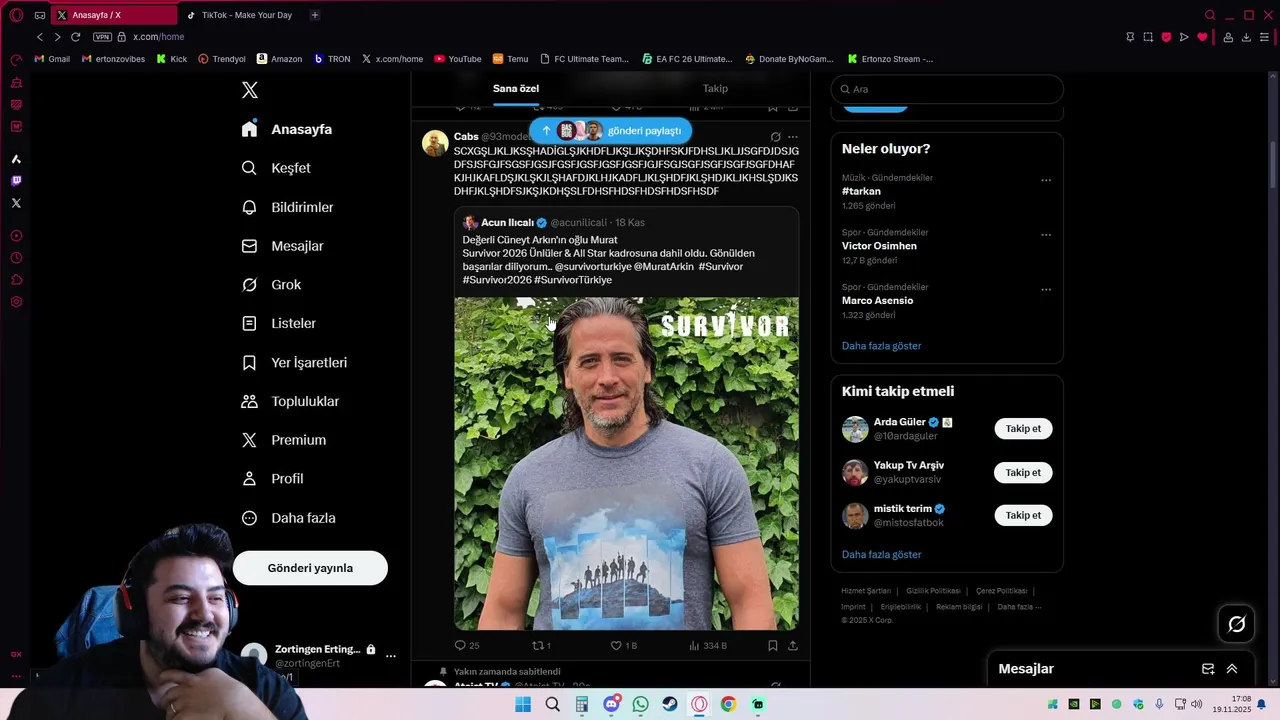Open options for Victor Osimhen trend
The image size is (1280, 720).
tap(1046, 235)
